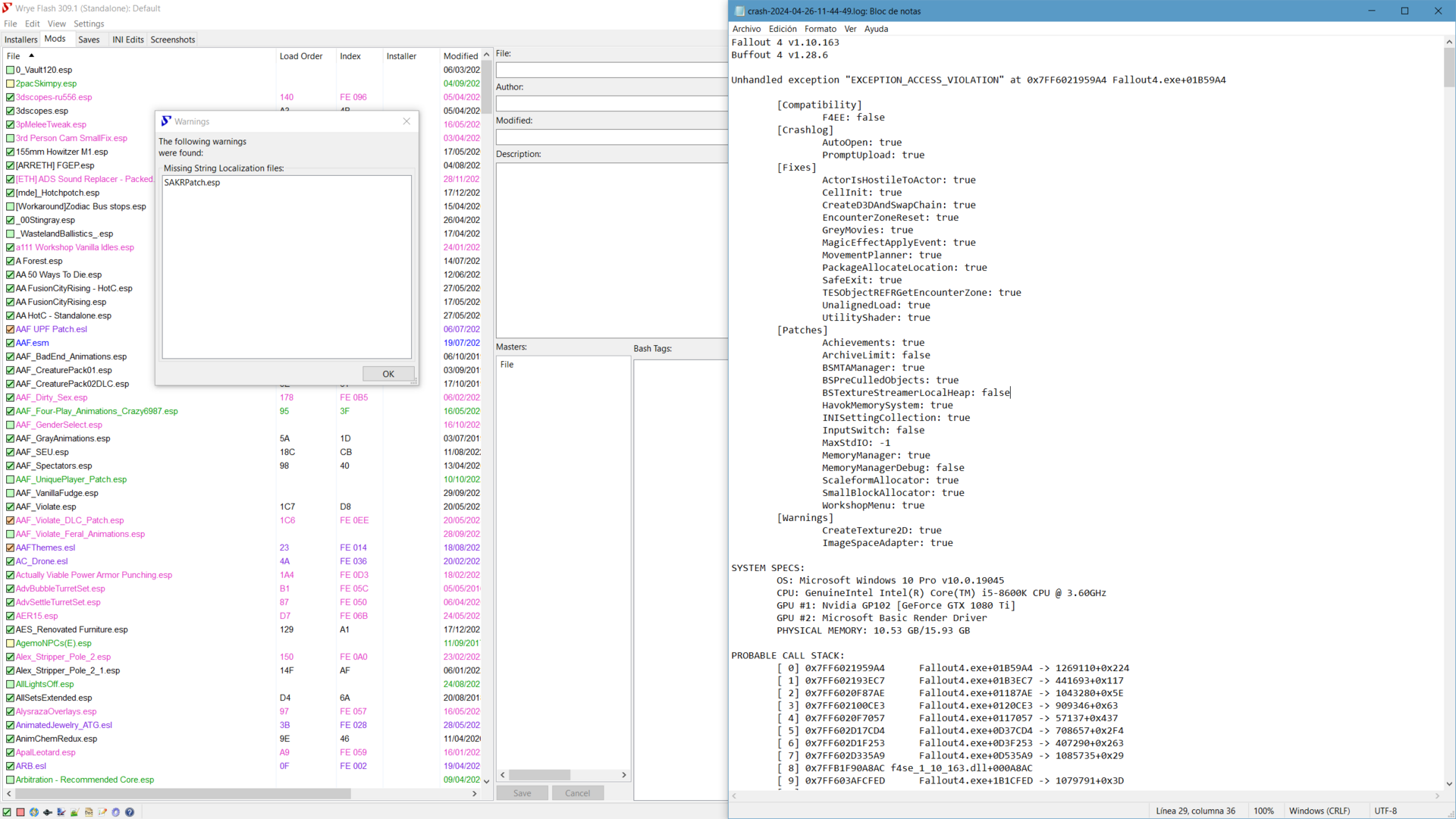Disable the AnimChemRedux.esp checkbox
Image resolution: width=1456 pixels, height=819 pixels.
tap(11, 739)
